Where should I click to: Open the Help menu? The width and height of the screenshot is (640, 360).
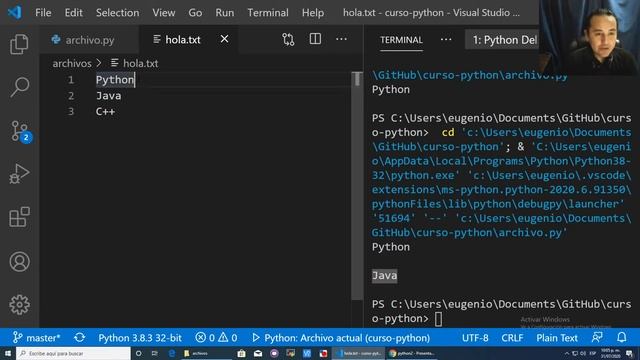[x=313, y=13]
